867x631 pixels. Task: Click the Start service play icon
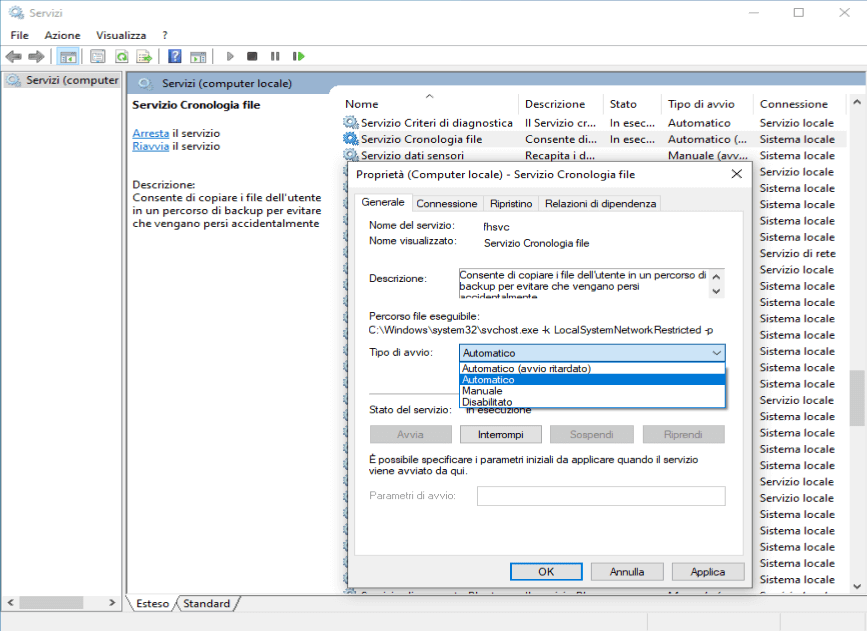pyautogui.click(x=230, y=57)
